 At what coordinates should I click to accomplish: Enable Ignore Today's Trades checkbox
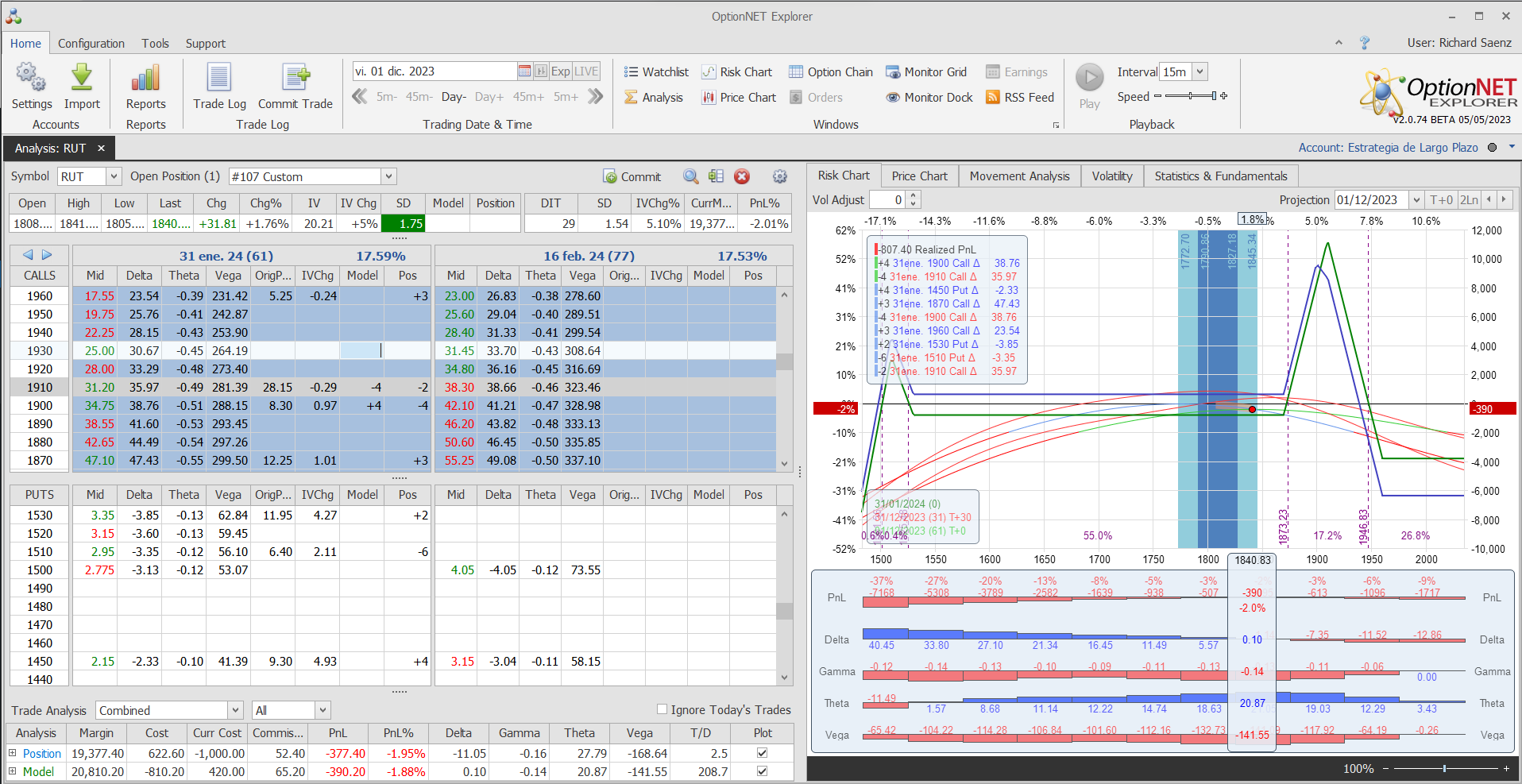tap(662, 709)
